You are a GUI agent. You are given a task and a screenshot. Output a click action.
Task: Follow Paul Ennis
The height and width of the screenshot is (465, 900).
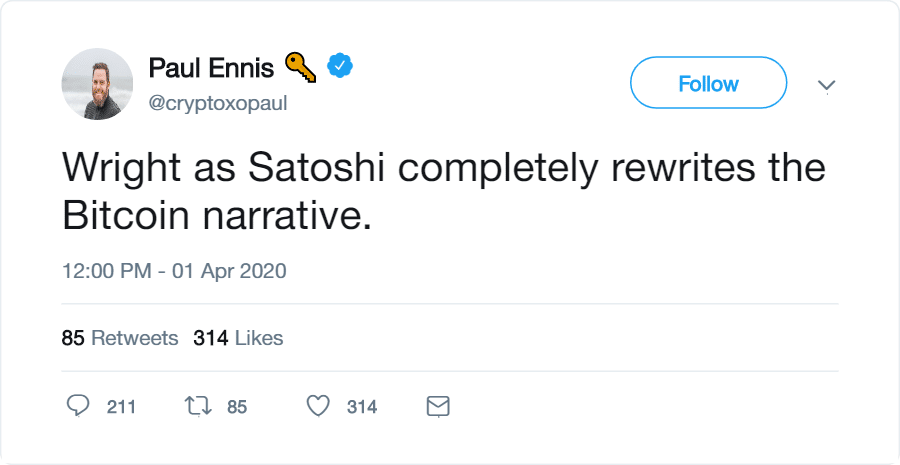click(x=708, y=84)
